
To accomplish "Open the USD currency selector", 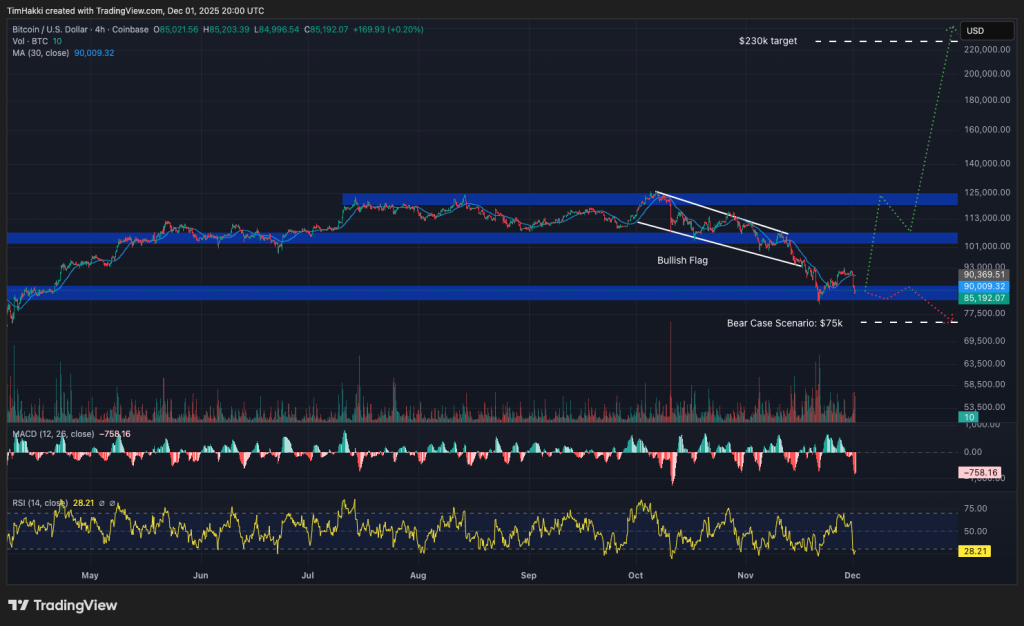I will point(974,31).
